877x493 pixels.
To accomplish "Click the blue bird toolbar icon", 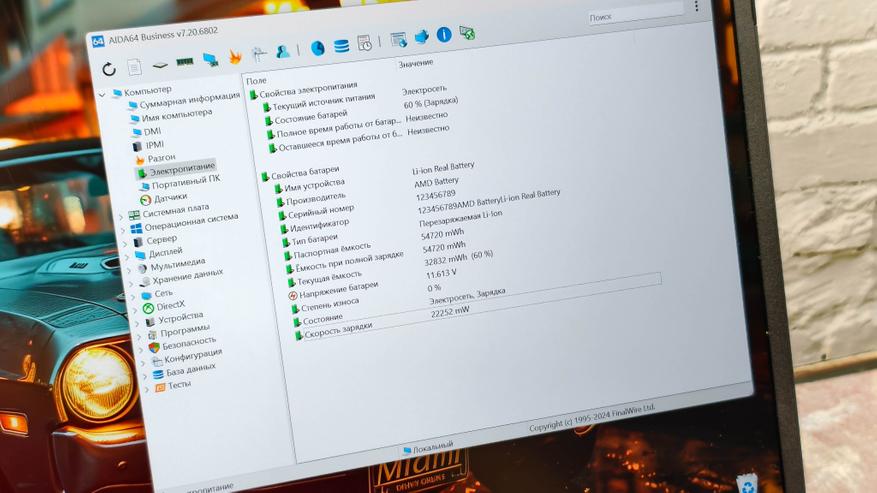I will coord(421,37).
